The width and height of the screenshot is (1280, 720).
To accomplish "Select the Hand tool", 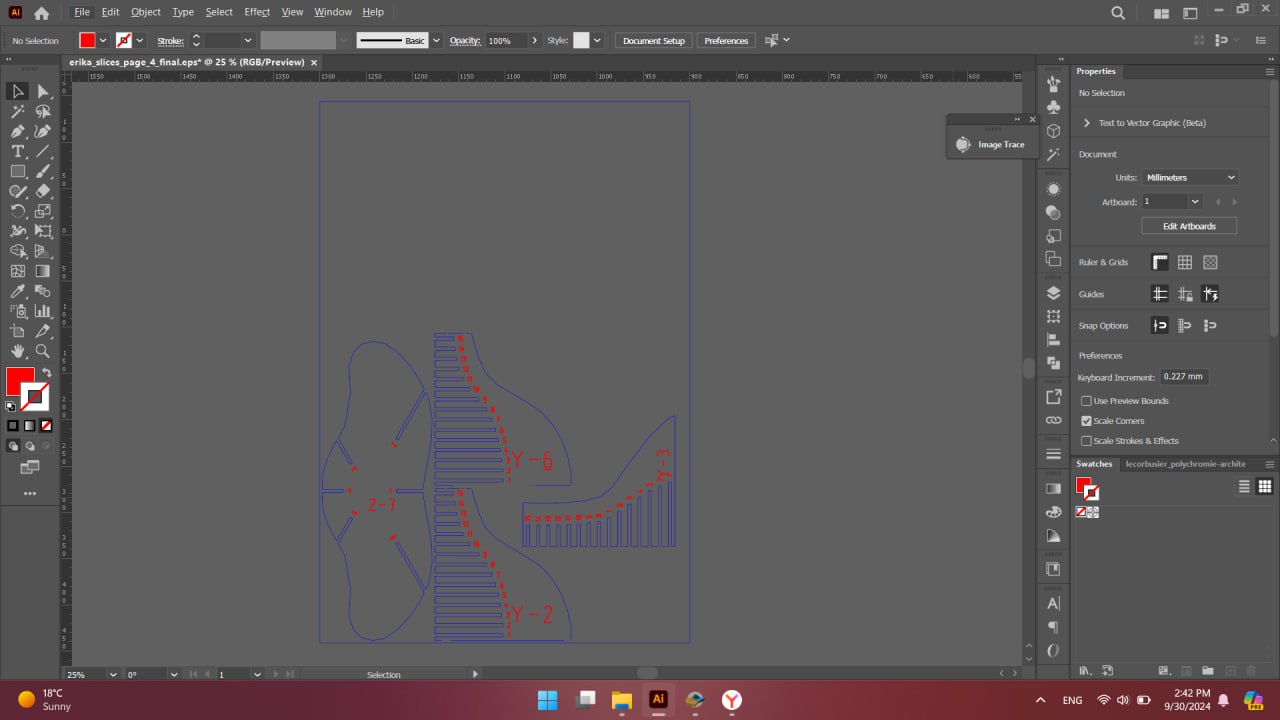I will (18, 351).
